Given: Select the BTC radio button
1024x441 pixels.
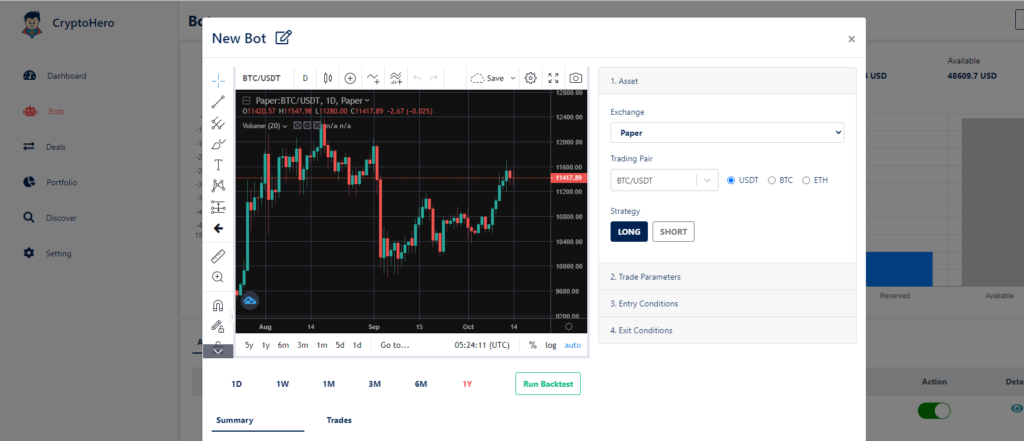Looking at the screenshot, I should coord(772,180).
